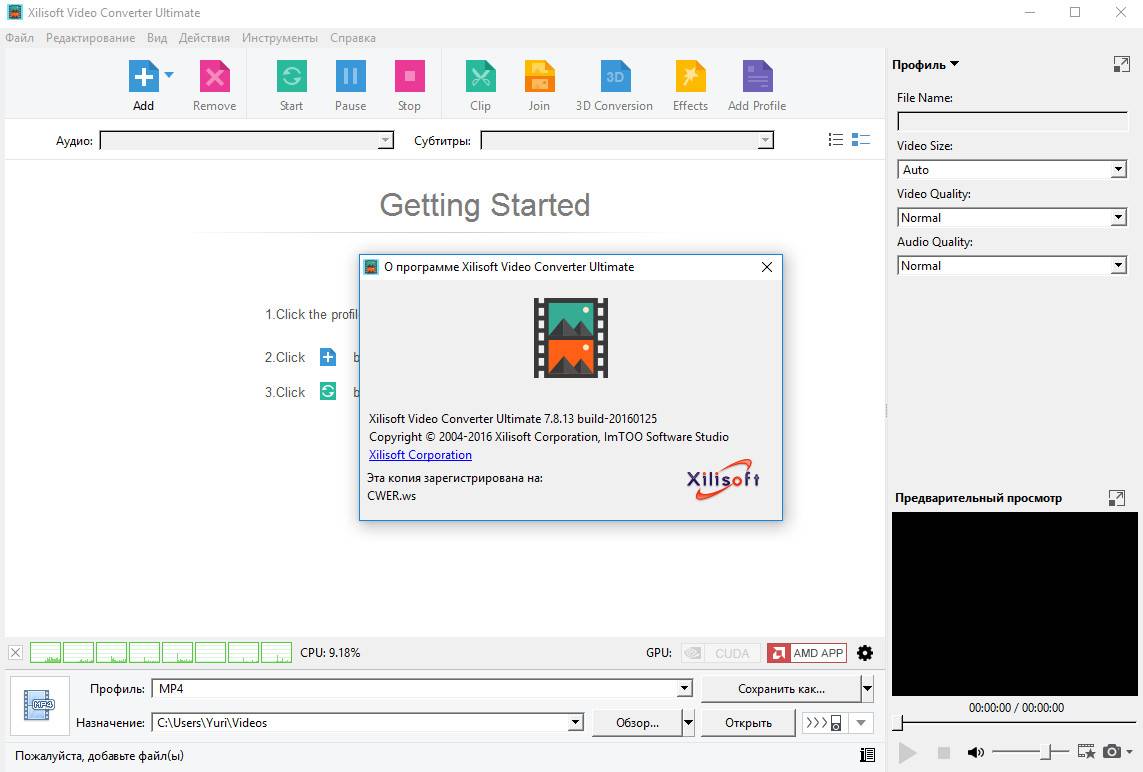Follow the Xilisoft Corporation link

tap(420, 455)
